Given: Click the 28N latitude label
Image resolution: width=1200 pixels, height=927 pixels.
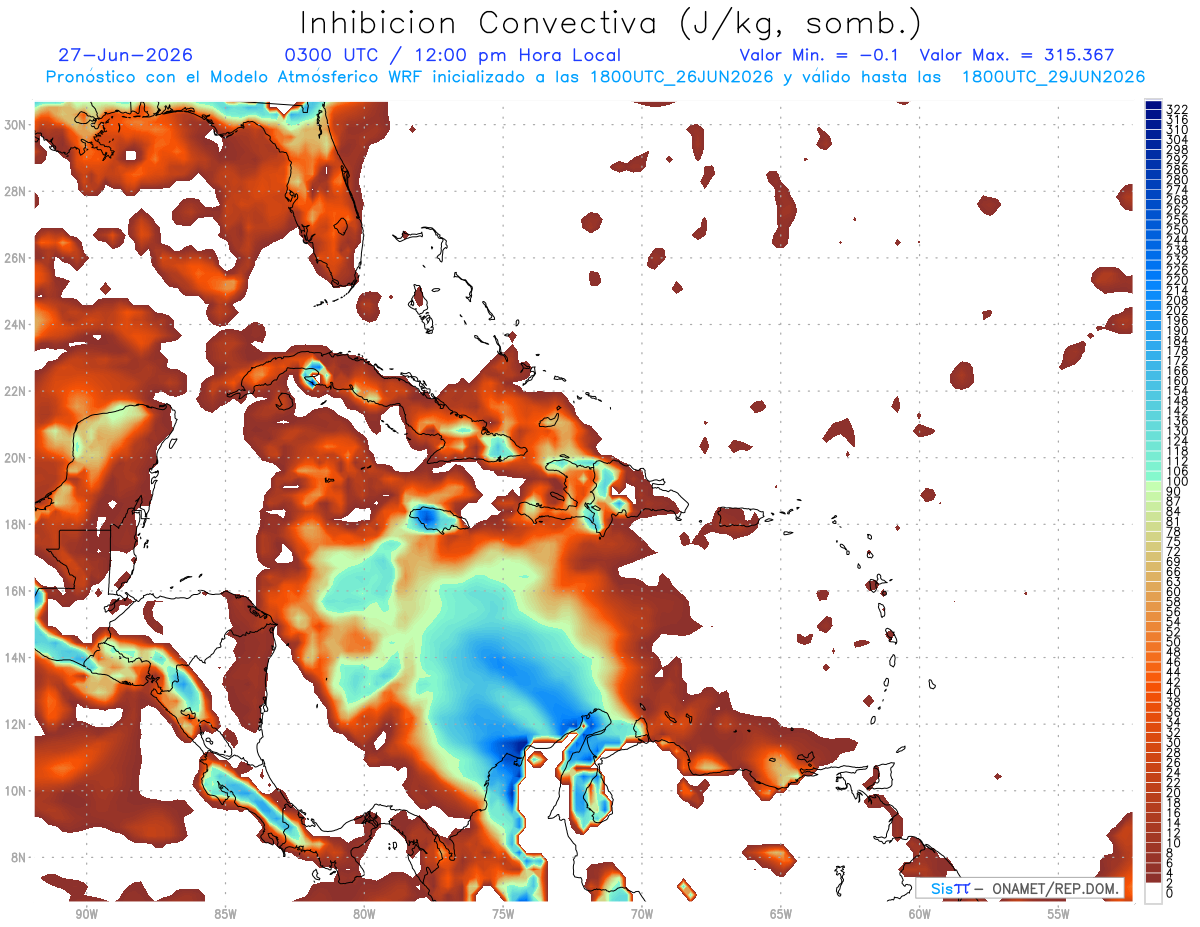Looking at the screenshot, I should coord(14,191).
